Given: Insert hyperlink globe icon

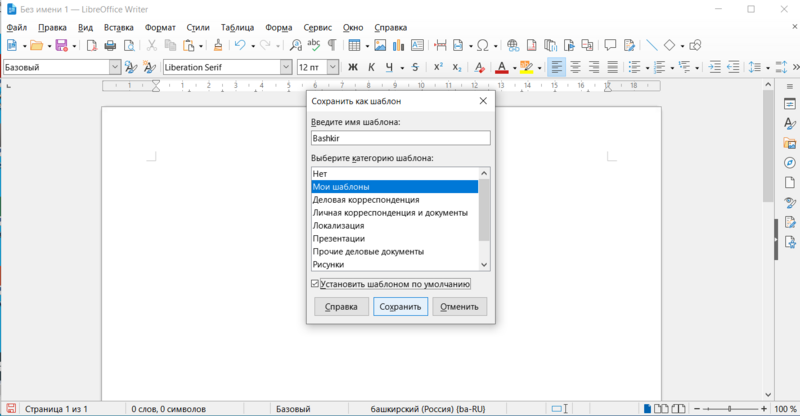Looking at the screenshot, I should tap(513, 45).
